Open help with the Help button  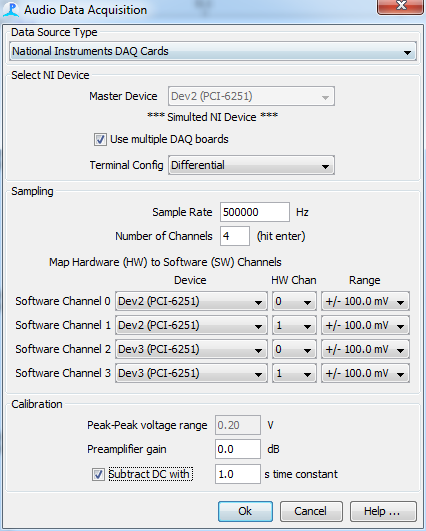pos(383,511)
